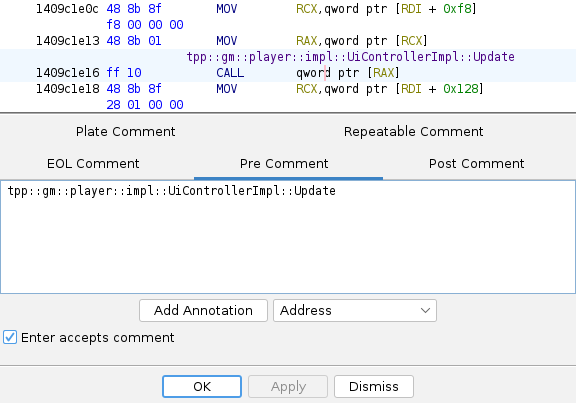The image size is (576, 403).
Task: Click address 1409c1e13 in listing
Action: pyautogui.click(x=68, y=41)
